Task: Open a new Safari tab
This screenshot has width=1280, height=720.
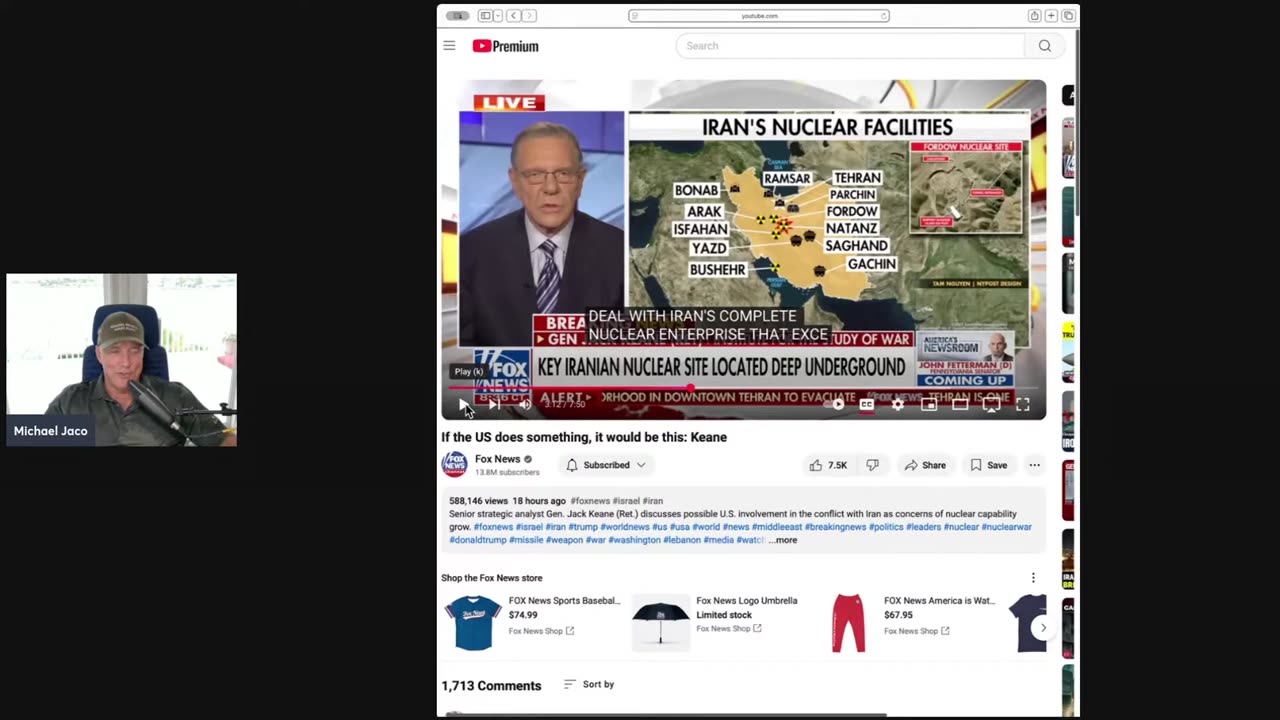Action: tap(1051, 16)
